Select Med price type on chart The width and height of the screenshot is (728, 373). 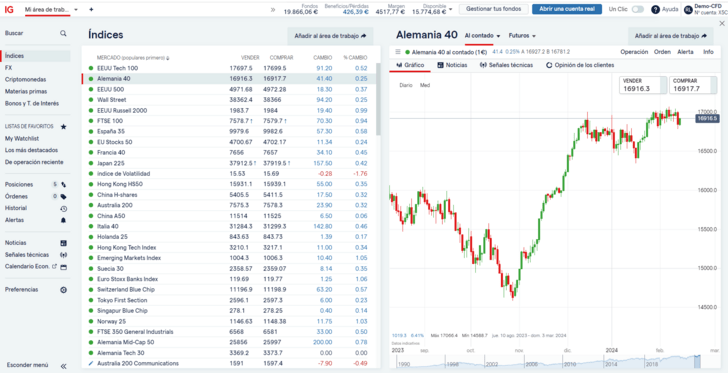click(x=425, y=85)
